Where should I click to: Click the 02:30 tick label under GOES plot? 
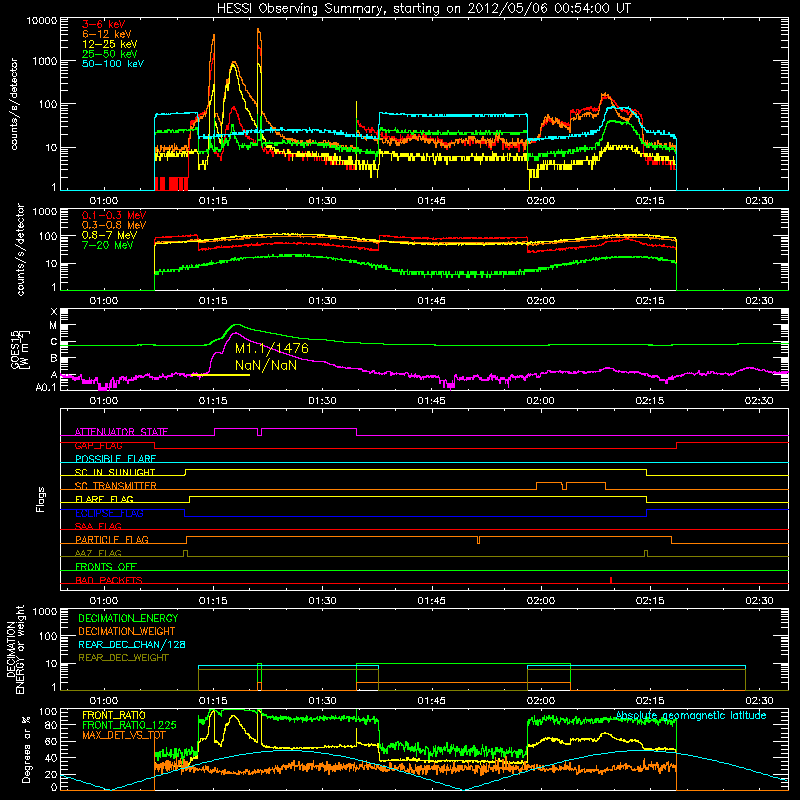(x=759, y=401)
